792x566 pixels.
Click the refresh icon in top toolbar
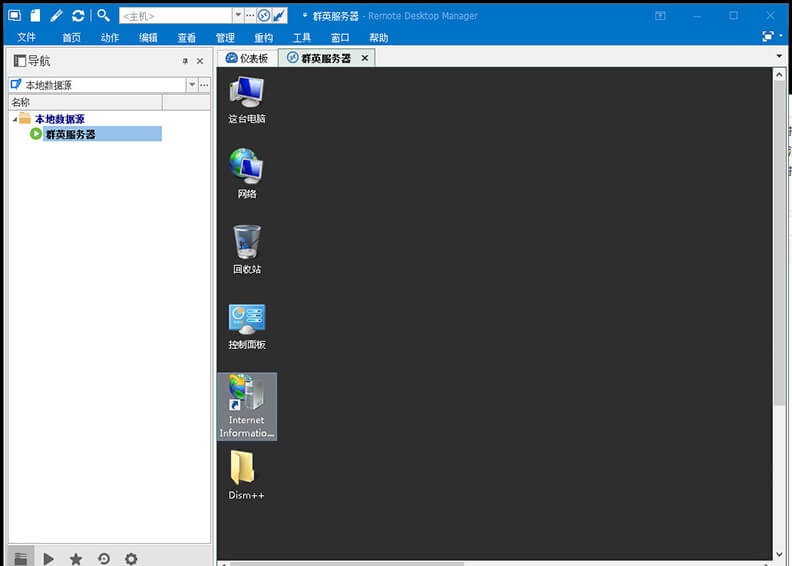coord(78,16)
